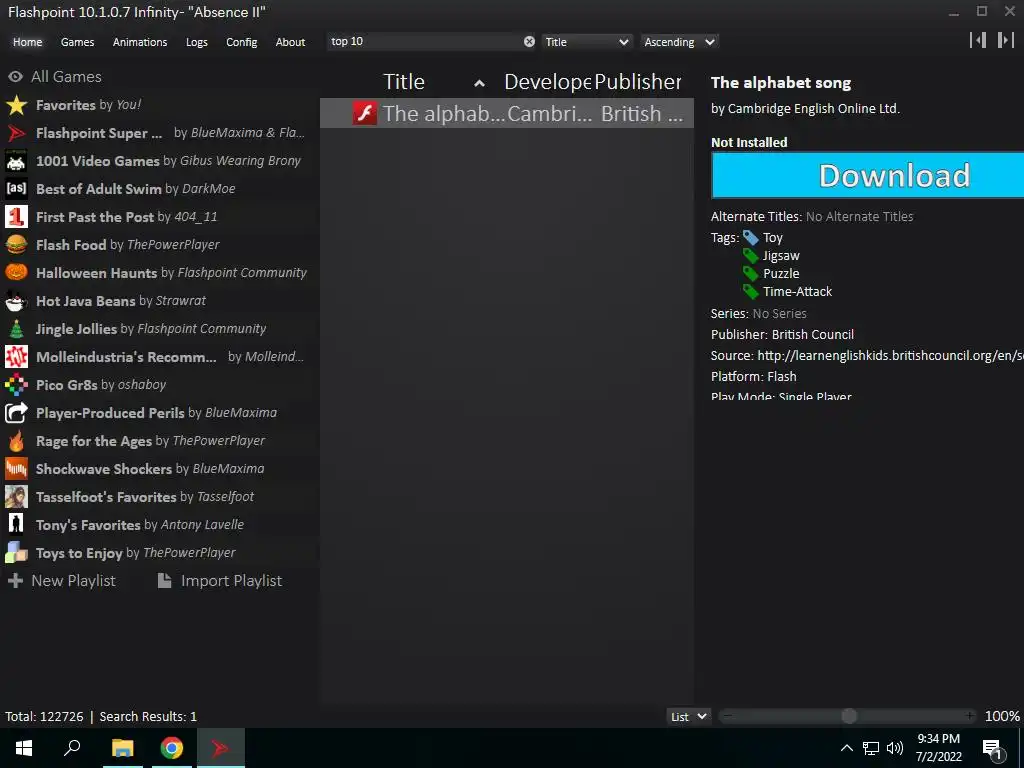The width and height of the screenshot is (1024, 768).
Task: Open File Explorer from taskbar
Action: 122,748
